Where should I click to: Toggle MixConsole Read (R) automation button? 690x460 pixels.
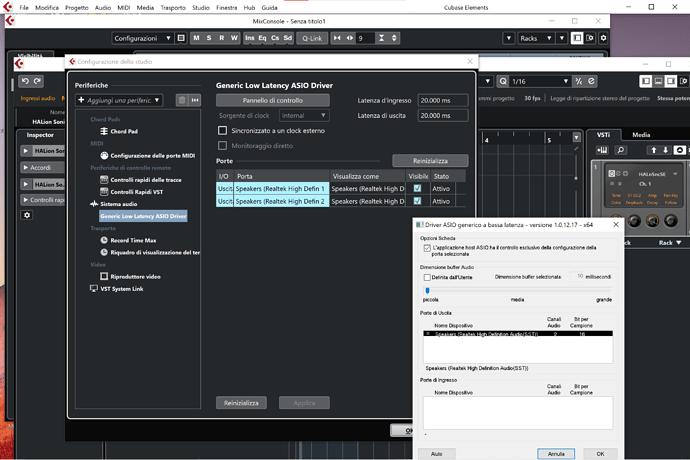(x=222, y=38)
